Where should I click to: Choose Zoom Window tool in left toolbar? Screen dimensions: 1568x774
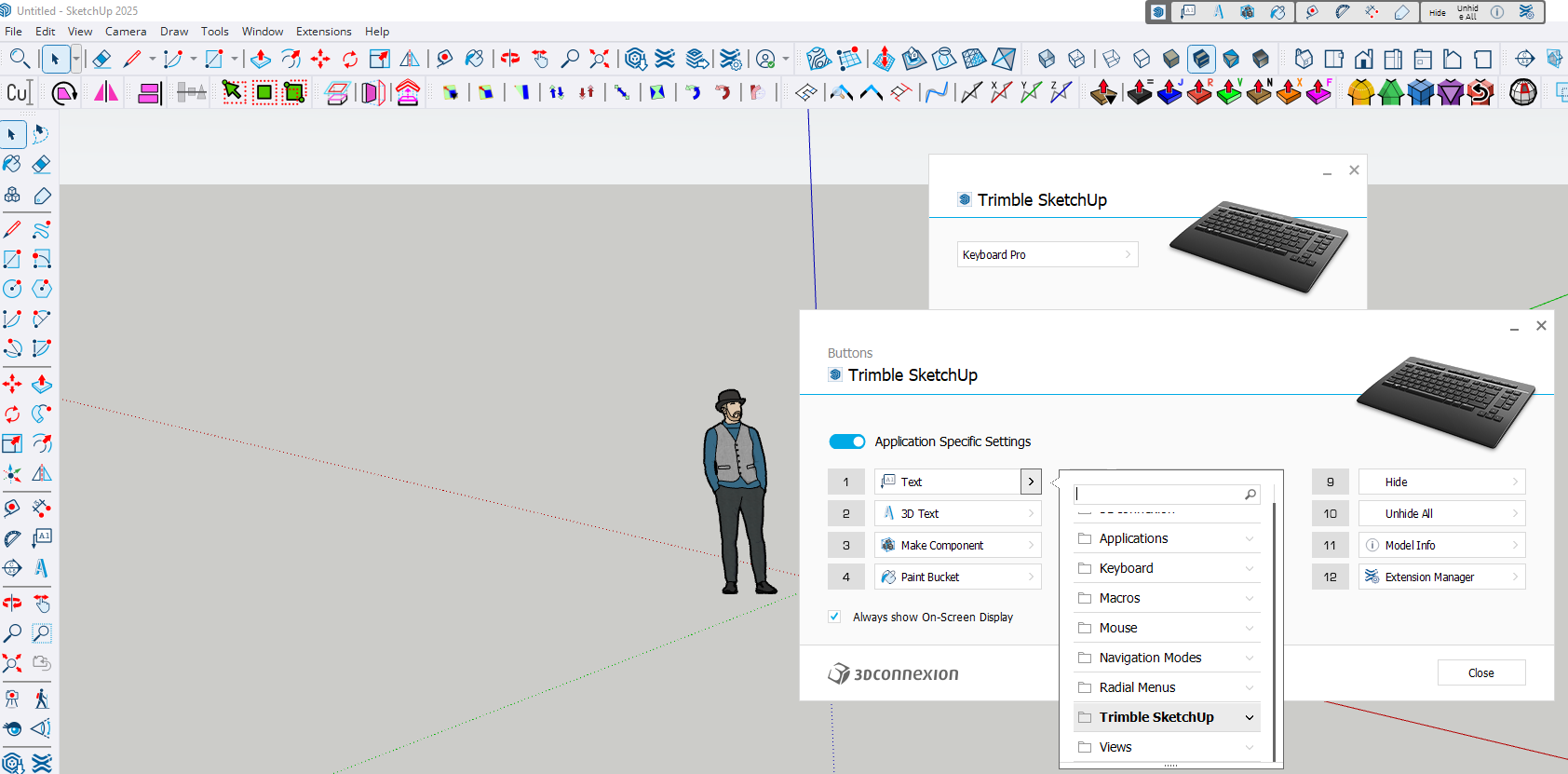[41, 633]
